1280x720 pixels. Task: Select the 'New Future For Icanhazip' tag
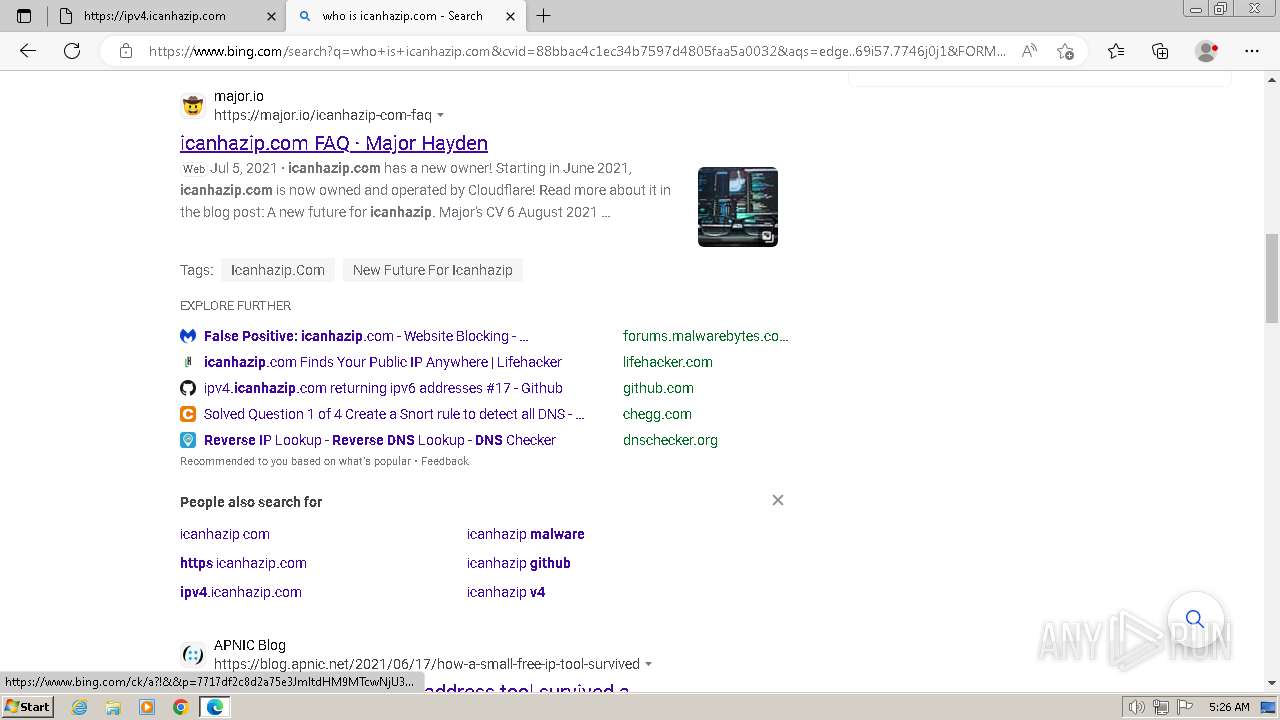[x=433, y=270]
